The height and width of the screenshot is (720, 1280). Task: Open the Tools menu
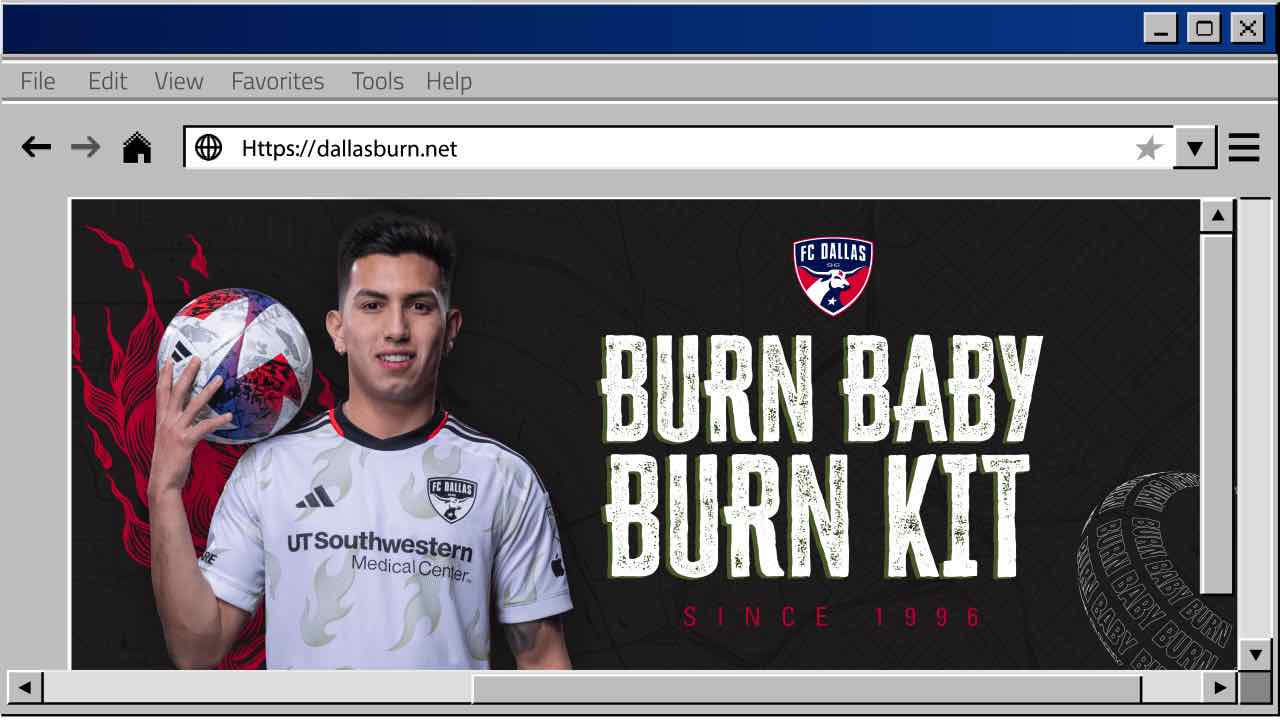click(x=377, y=81)
